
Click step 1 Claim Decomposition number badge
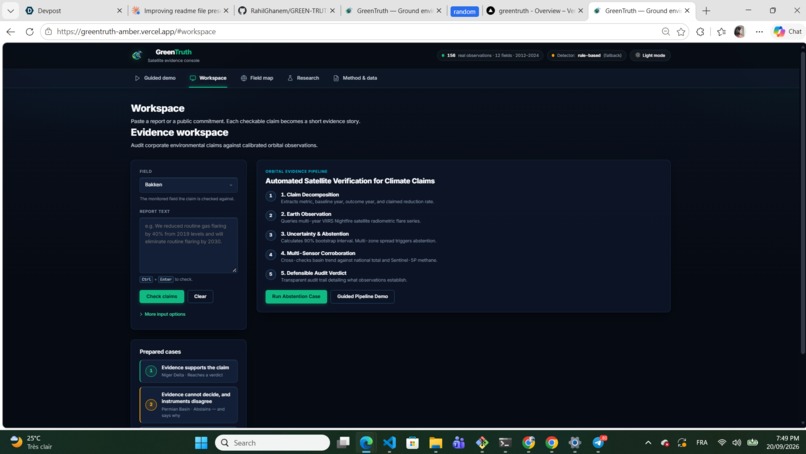(x=271, y=196)
